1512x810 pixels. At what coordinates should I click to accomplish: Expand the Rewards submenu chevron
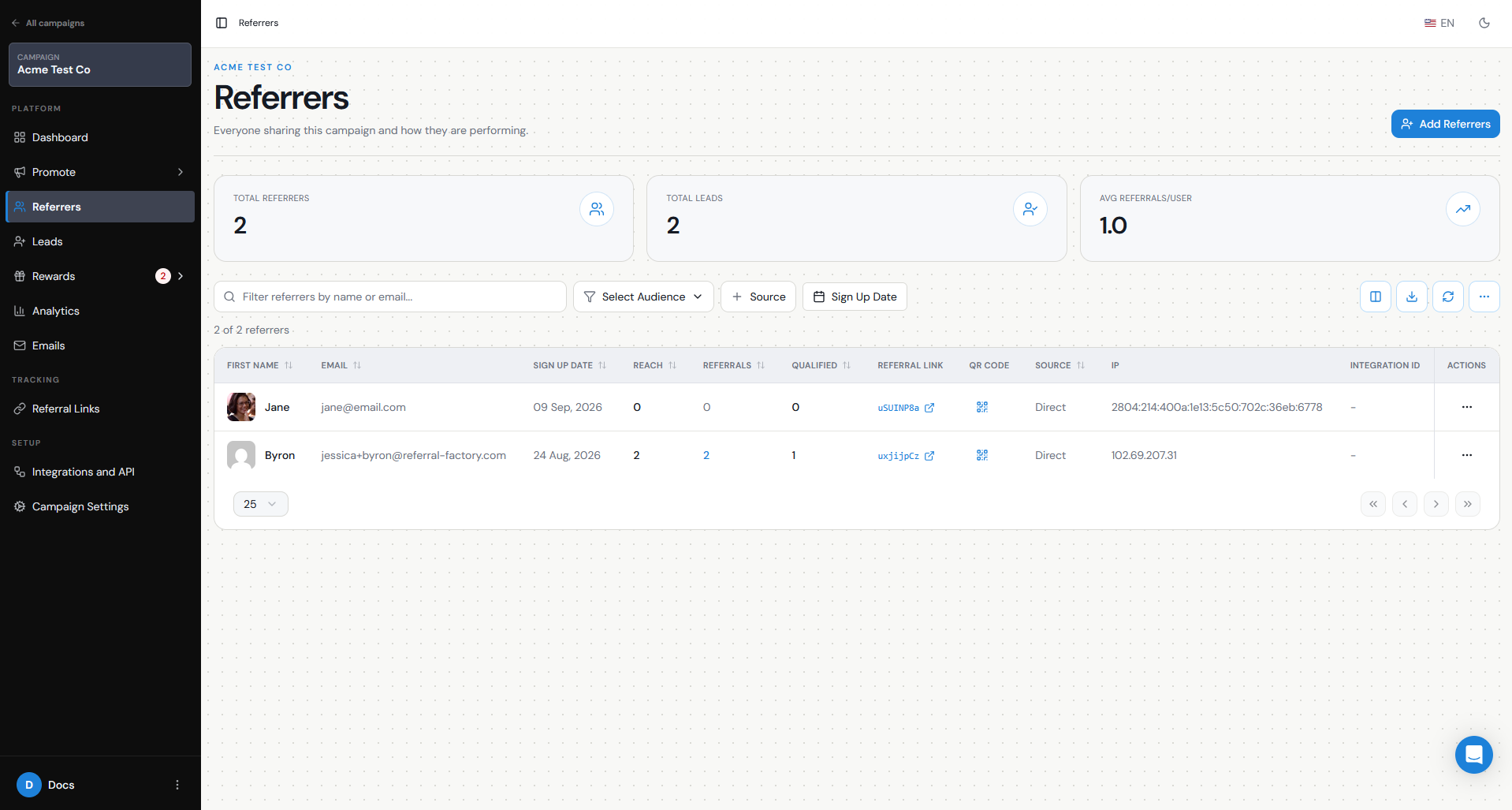(x=181, y=276)
